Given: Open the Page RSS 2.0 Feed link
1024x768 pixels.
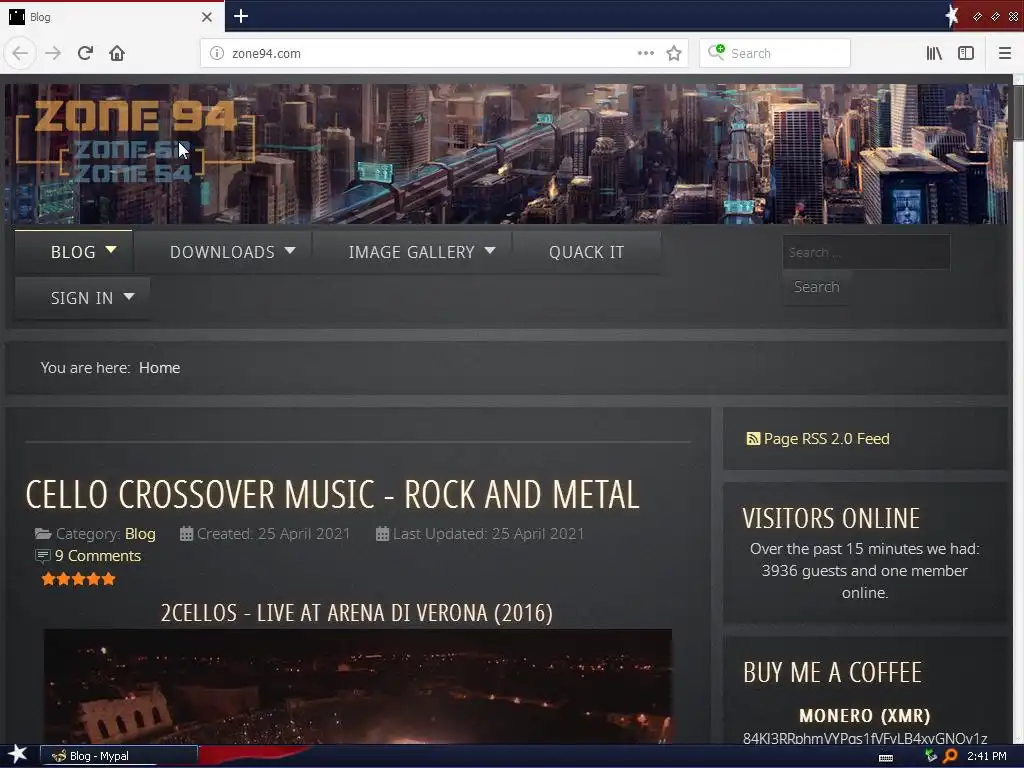Looking at the screenshot, I should [826, 439].
